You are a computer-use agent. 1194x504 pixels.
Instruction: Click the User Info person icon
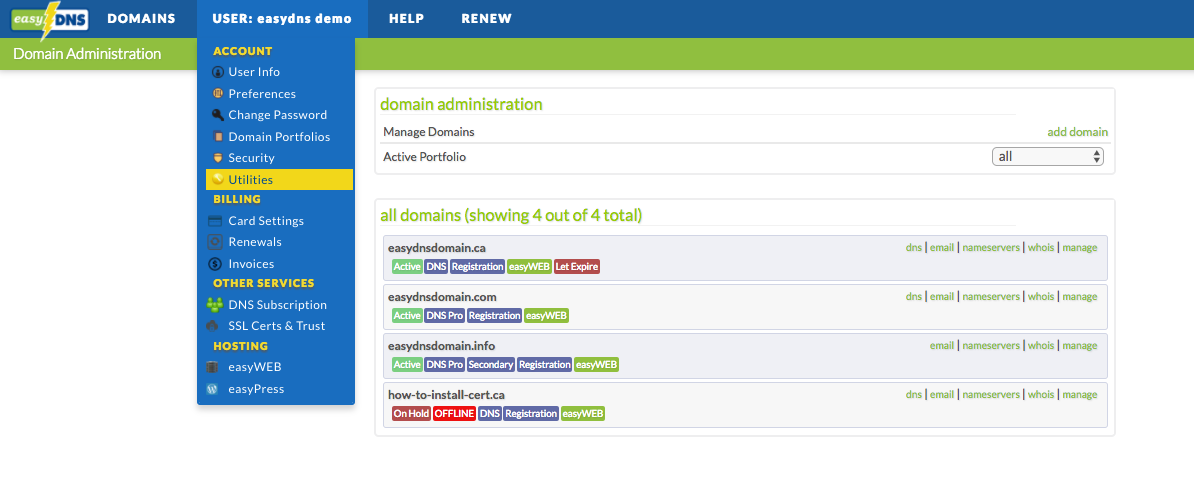coord(218,72)
